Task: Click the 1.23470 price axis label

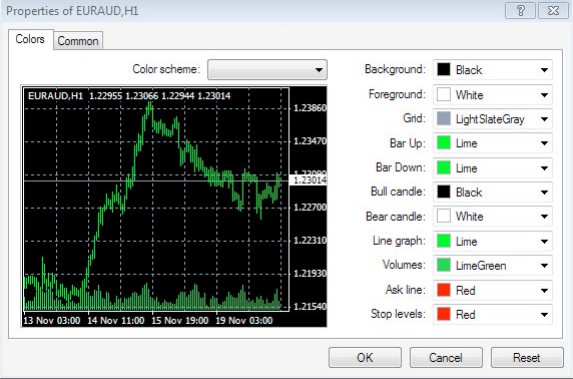Action: coord(310,141)
